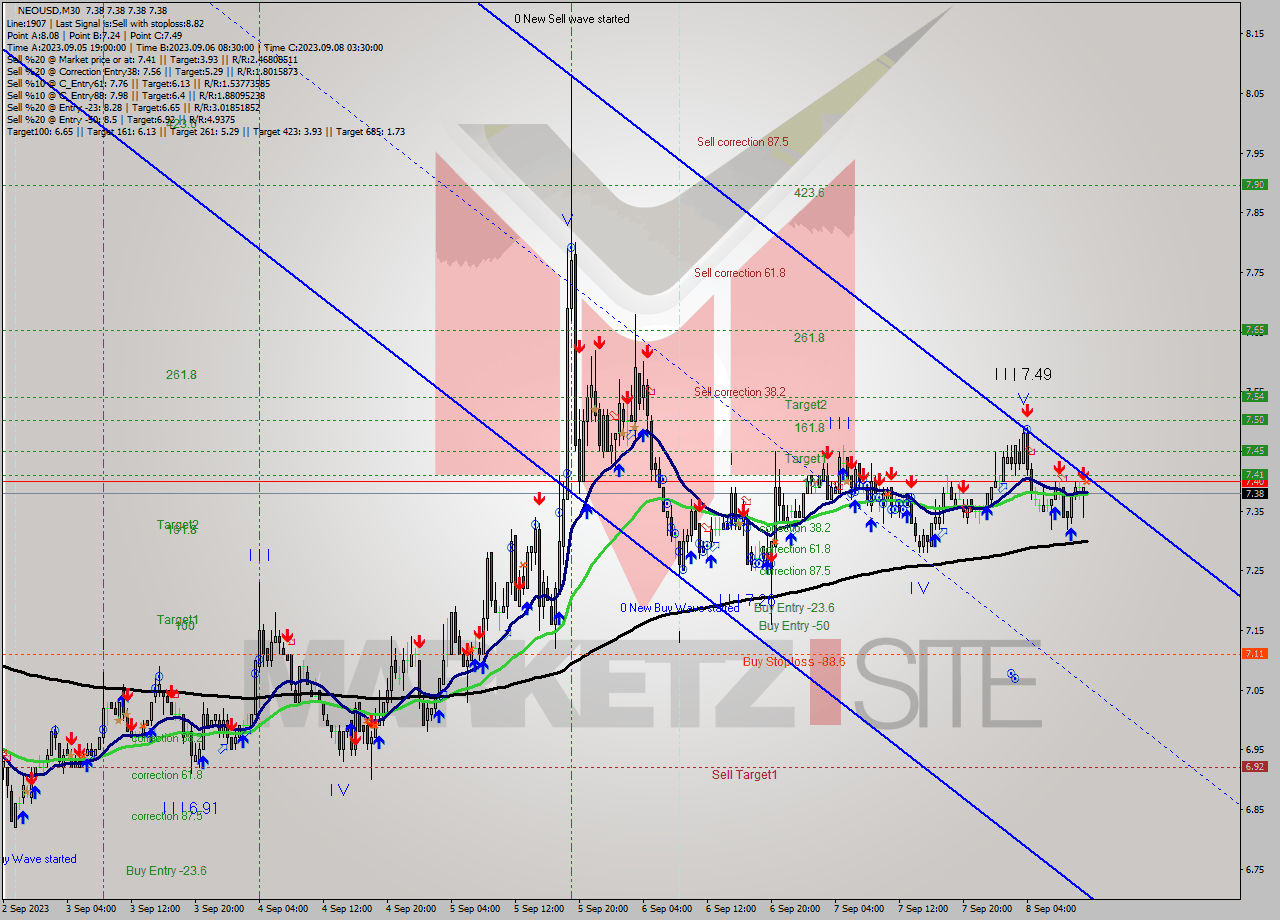Click the 'Buy Entry -50' label

pos(794,626)
